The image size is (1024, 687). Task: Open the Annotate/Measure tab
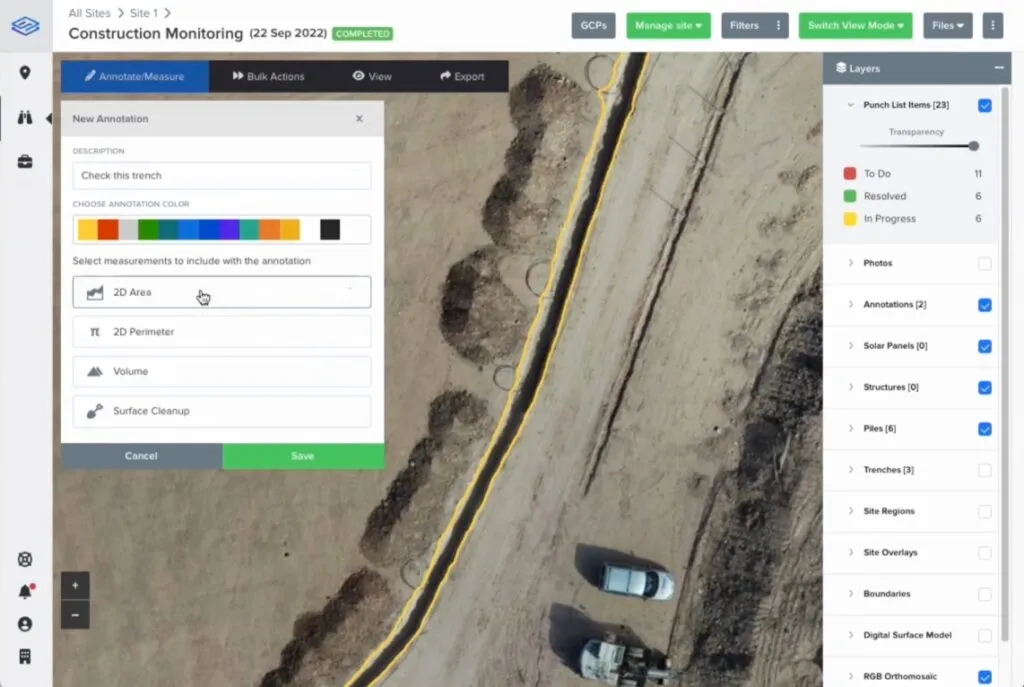[135, 76]
